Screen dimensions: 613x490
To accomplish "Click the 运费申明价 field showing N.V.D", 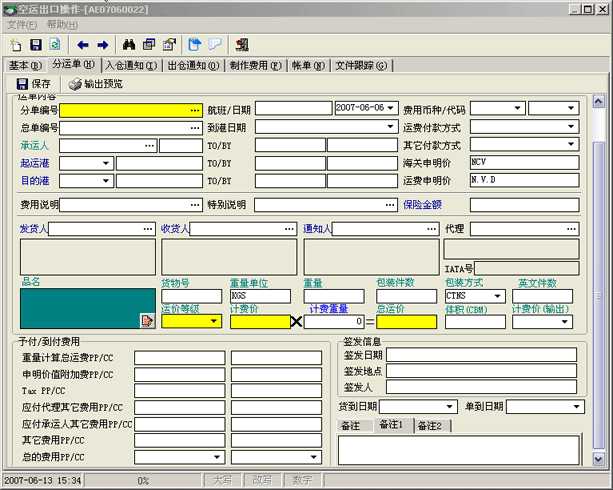I will [525, 180].
